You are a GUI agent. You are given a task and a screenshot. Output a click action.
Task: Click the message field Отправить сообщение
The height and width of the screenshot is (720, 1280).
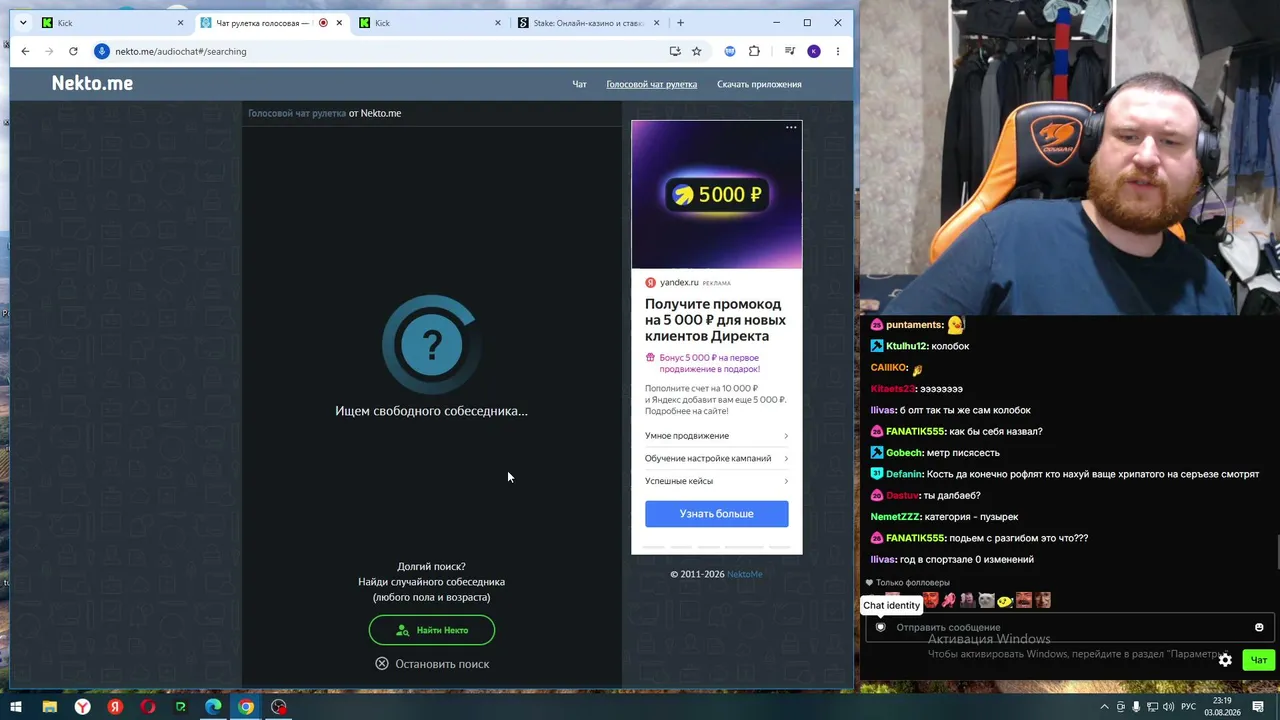pos(1070,627)
